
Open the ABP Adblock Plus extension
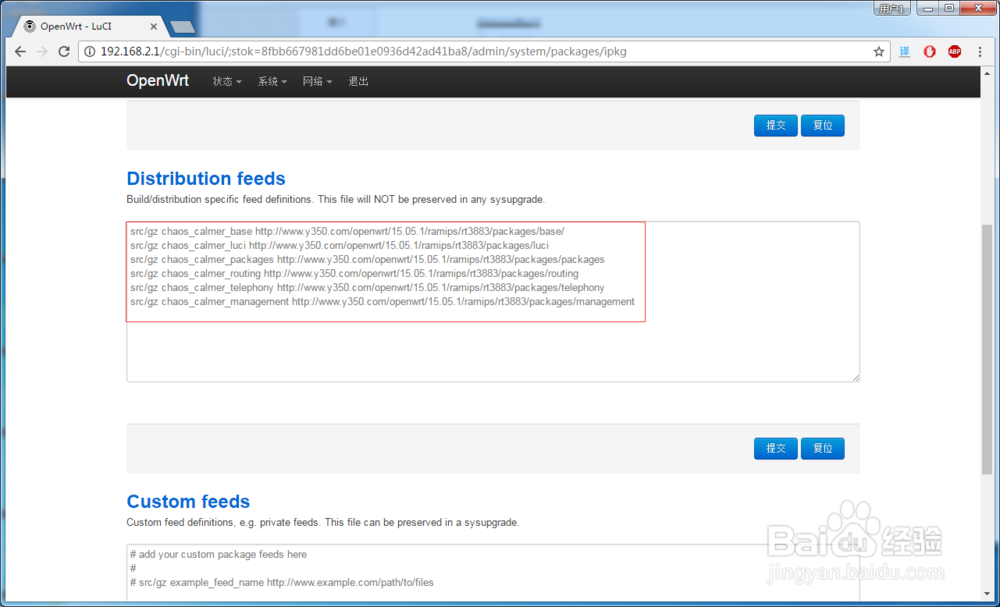pos(954,52)
